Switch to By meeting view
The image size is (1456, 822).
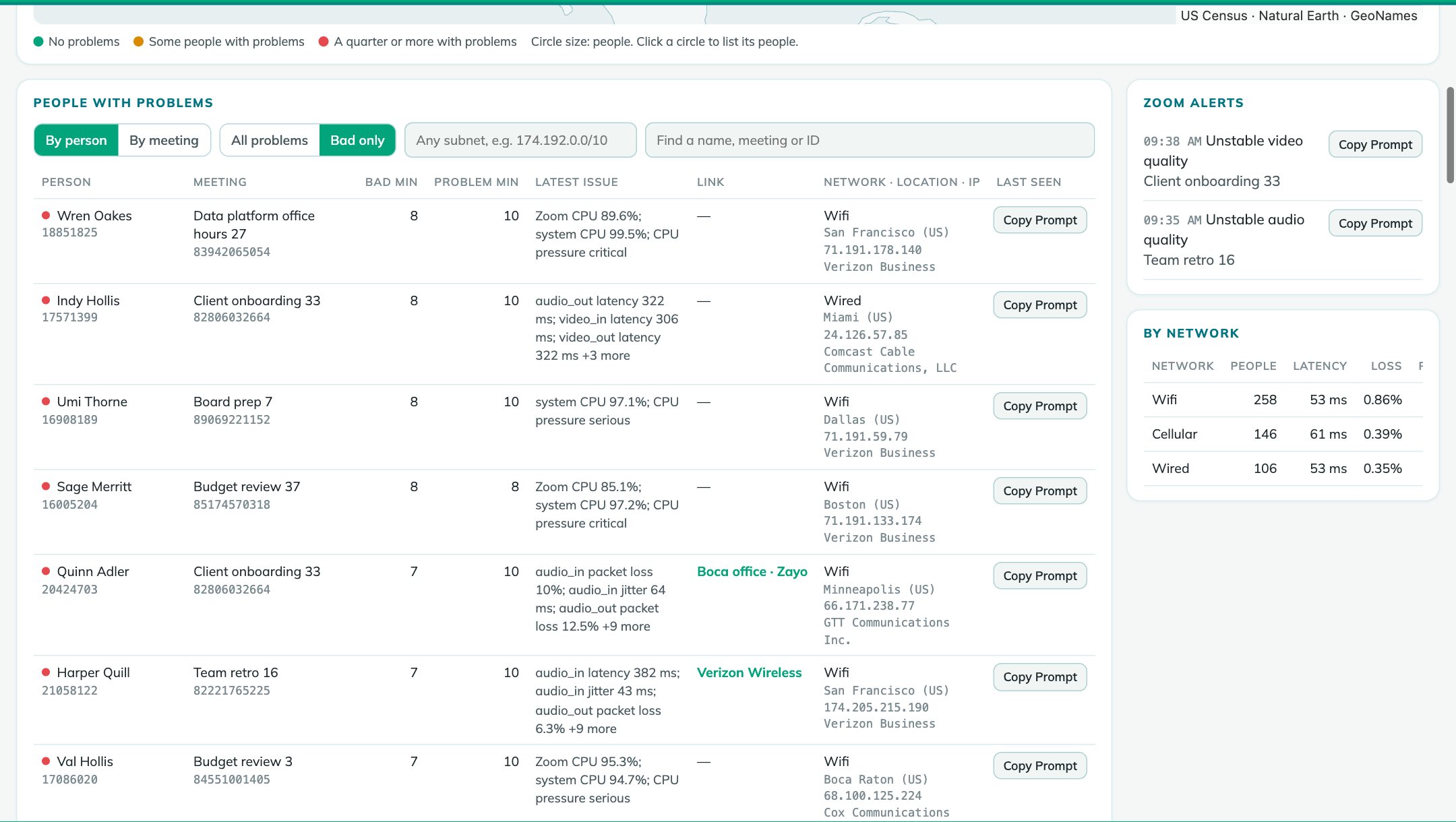tap(164, 140)
